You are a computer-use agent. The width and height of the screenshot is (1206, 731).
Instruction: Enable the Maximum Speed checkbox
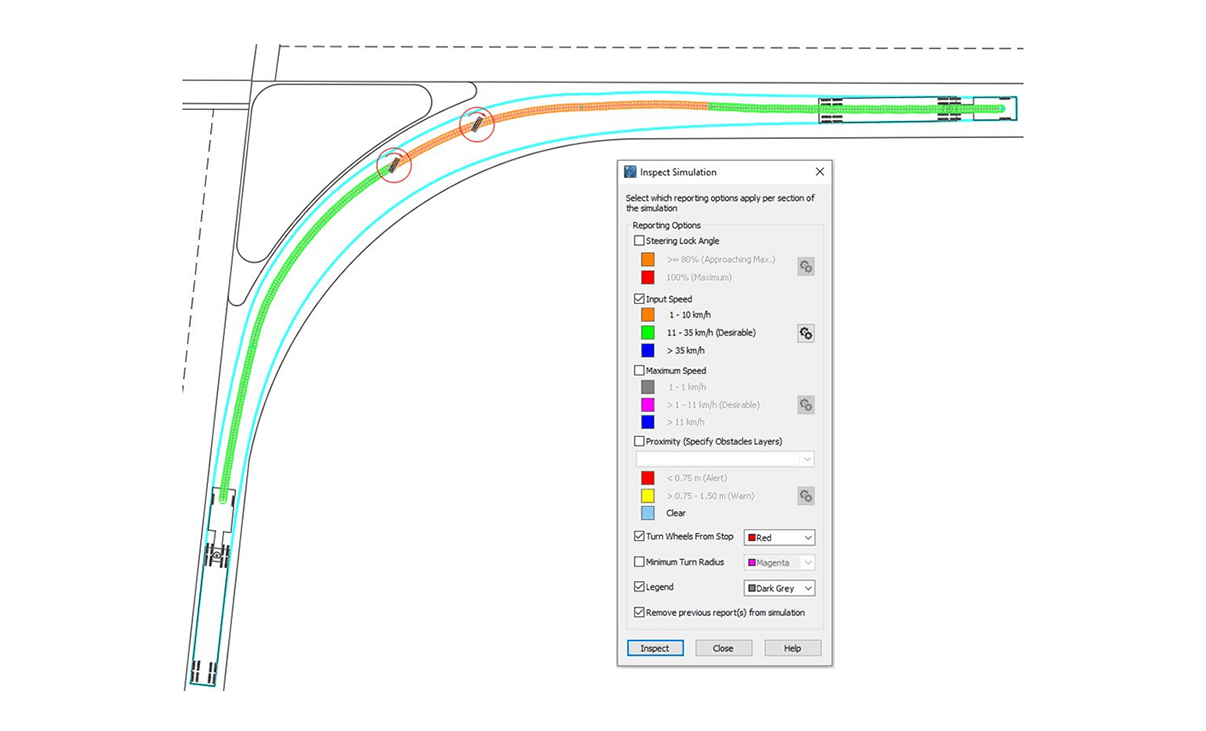pos(640,371)
